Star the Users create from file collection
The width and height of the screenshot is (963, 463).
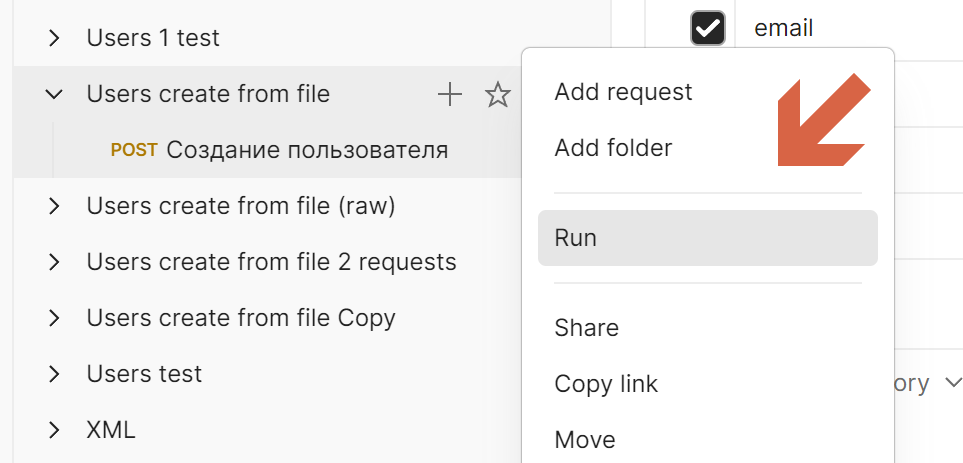tap(497, 95)
